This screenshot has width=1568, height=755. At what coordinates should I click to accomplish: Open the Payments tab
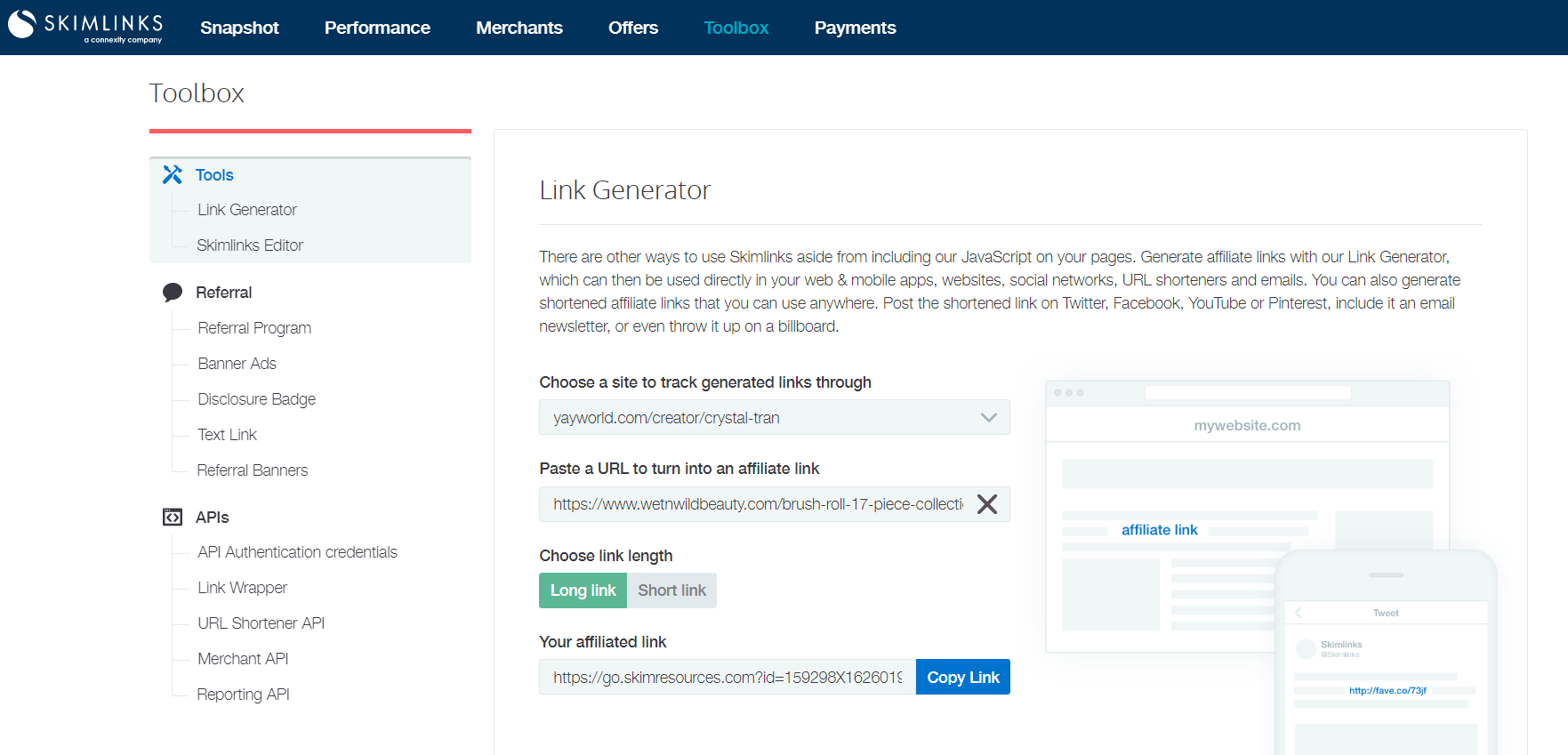[856, 28]
